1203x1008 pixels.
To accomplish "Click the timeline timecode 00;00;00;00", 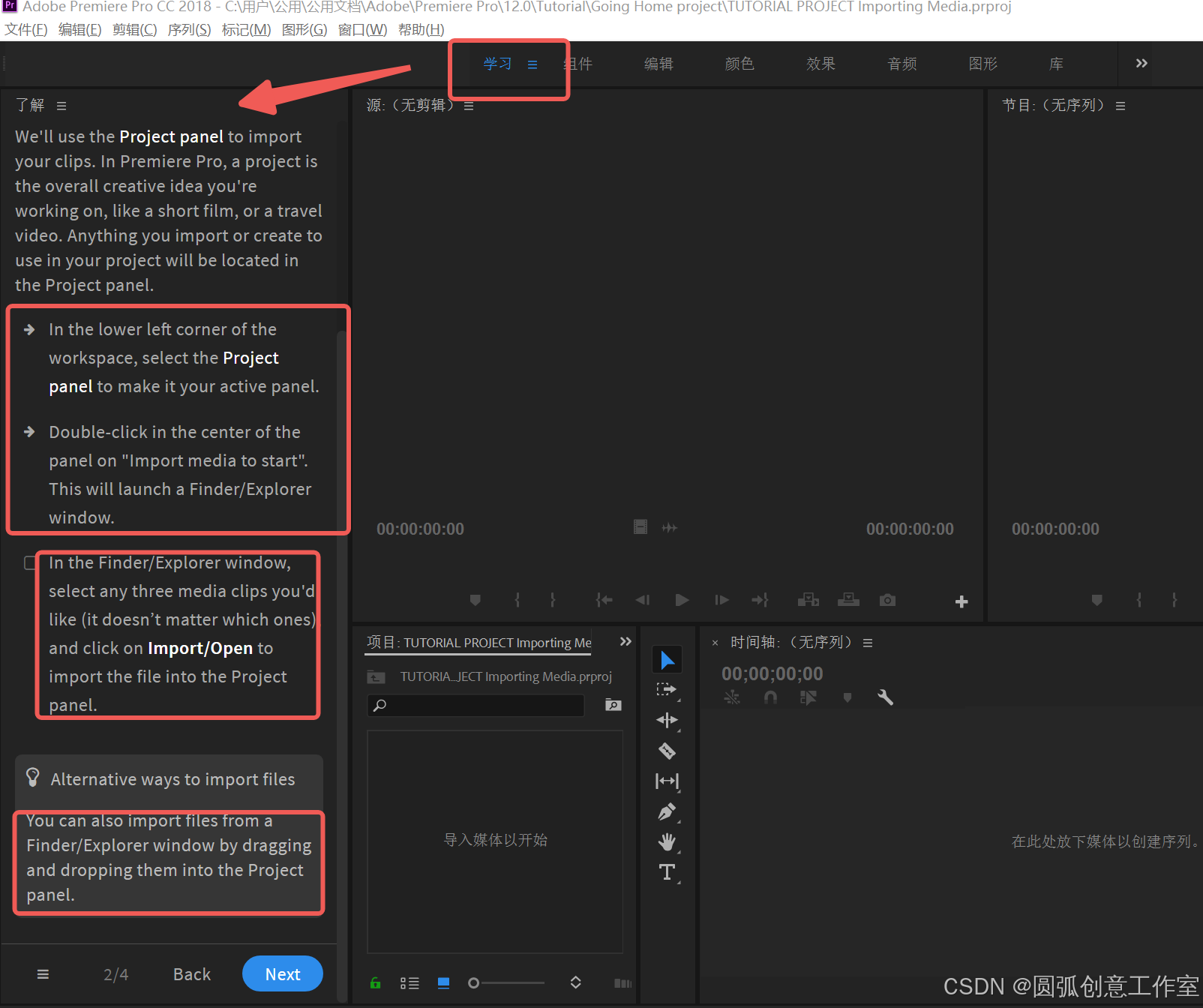I will 772,673.
